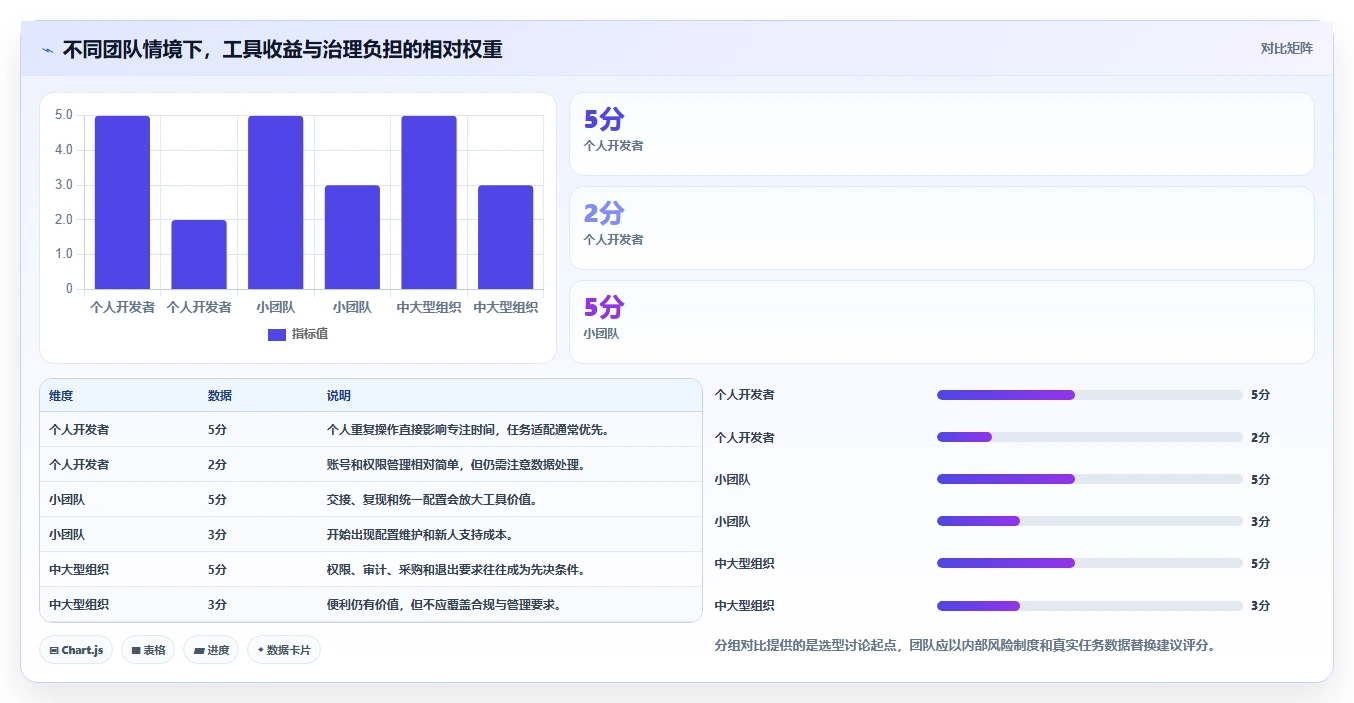
Task: Click the 4.0 label on the chart y-axis
Action: (x=63, y=150)
